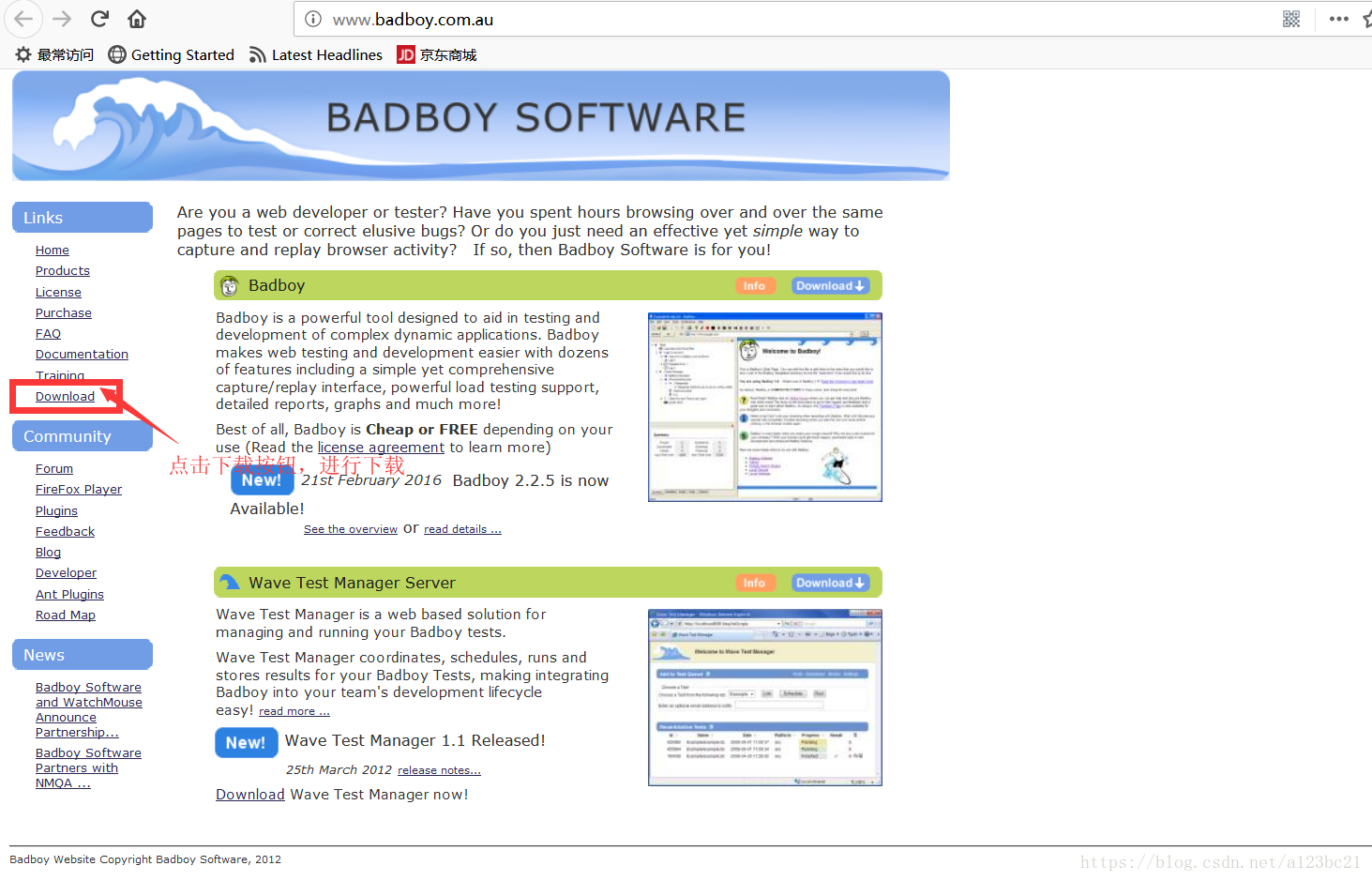1372x881 pixels.
Task: Click the Community section header
Action: pyautogui.click(x=83, y=436)
